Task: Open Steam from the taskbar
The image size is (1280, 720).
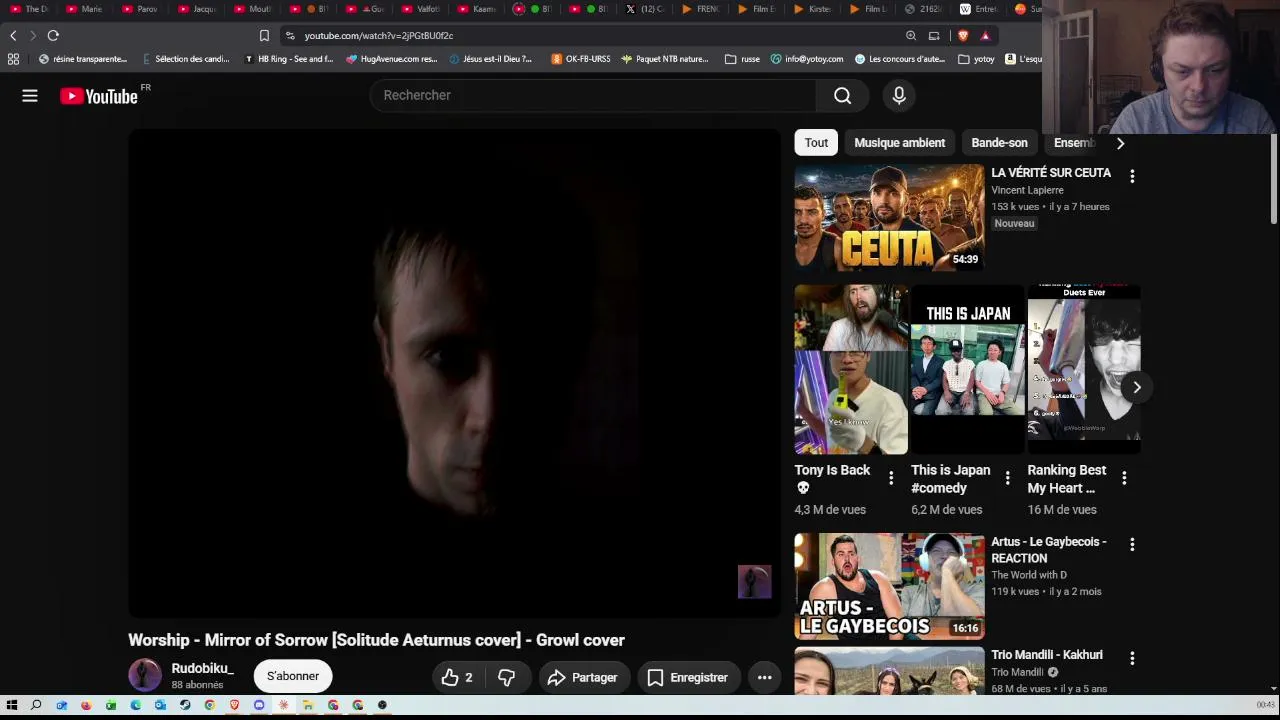Action: coord(185,705)
